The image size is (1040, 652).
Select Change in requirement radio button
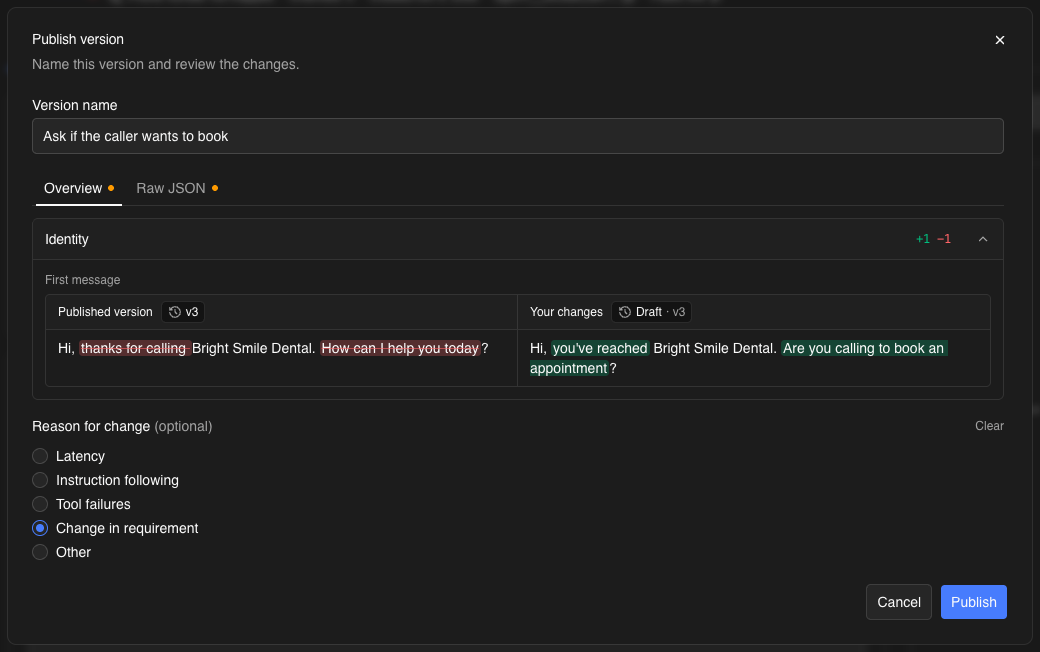[40, 528]
